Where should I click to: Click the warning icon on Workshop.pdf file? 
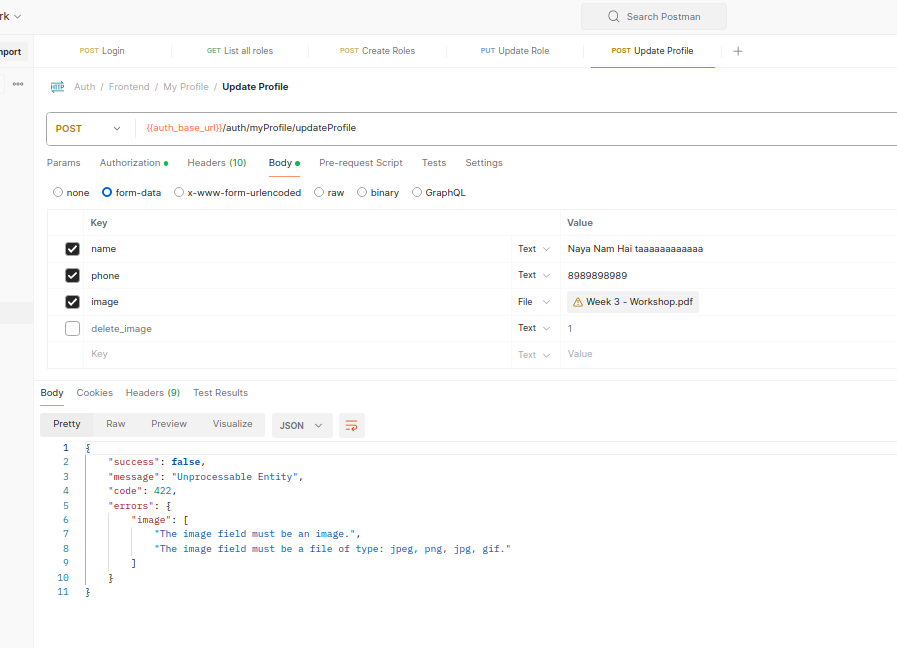pos(578,302)
